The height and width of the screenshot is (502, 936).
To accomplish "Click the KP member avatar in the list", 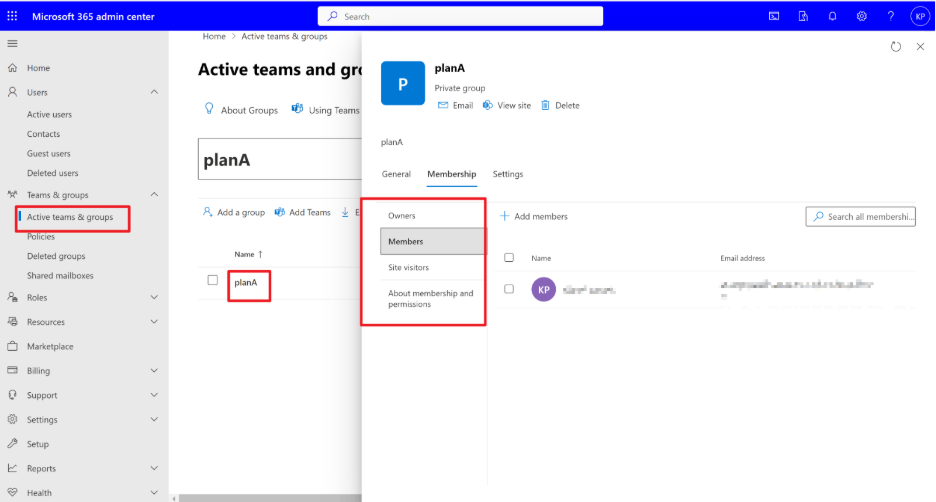I will pyautogui.click(x=543, y=290).
